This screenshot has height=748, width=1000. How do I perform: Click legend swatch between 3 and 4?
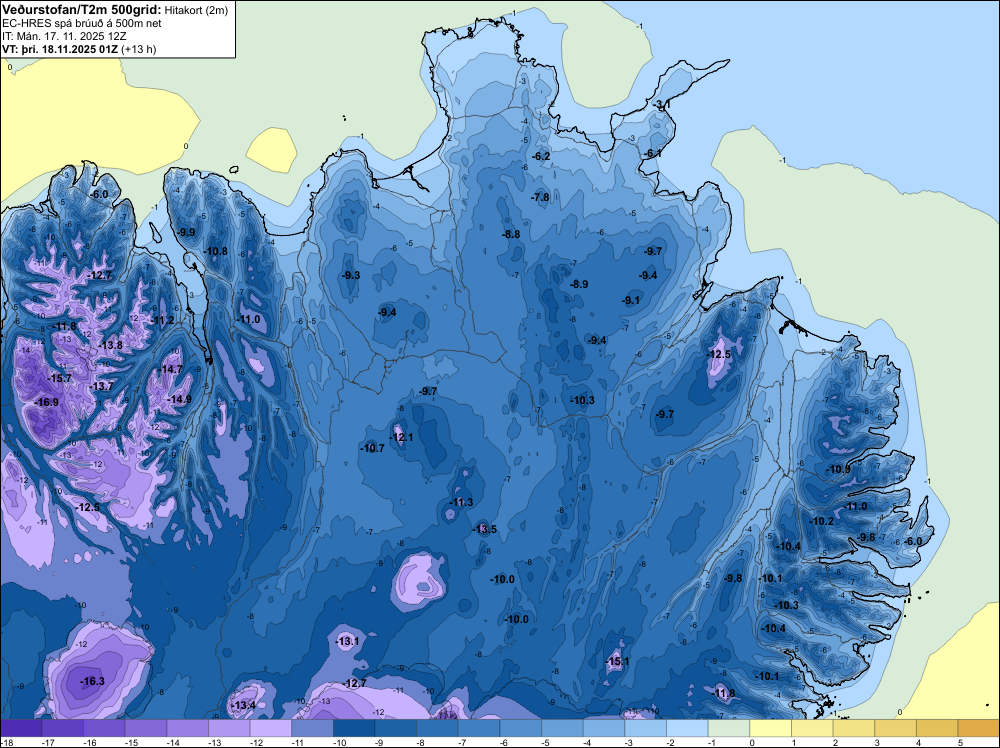click(896, 728)
